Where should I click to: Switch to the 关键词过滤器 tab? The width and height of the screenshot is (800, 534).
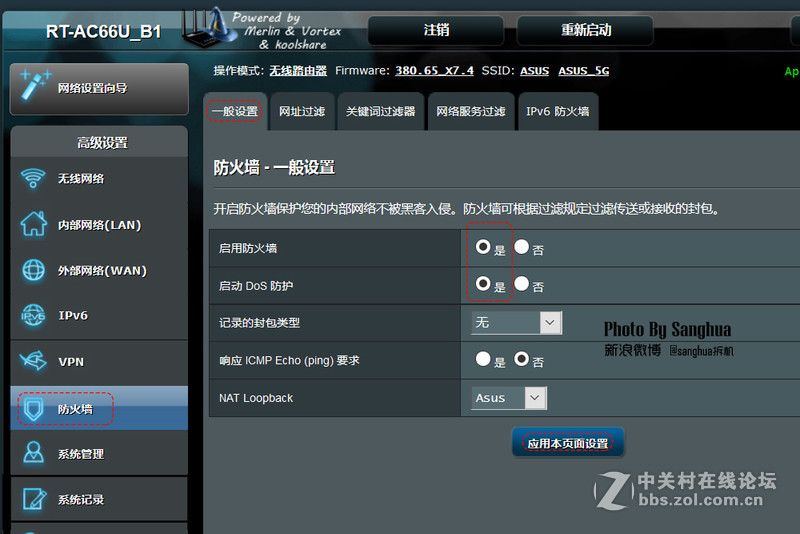click(381, 111)
